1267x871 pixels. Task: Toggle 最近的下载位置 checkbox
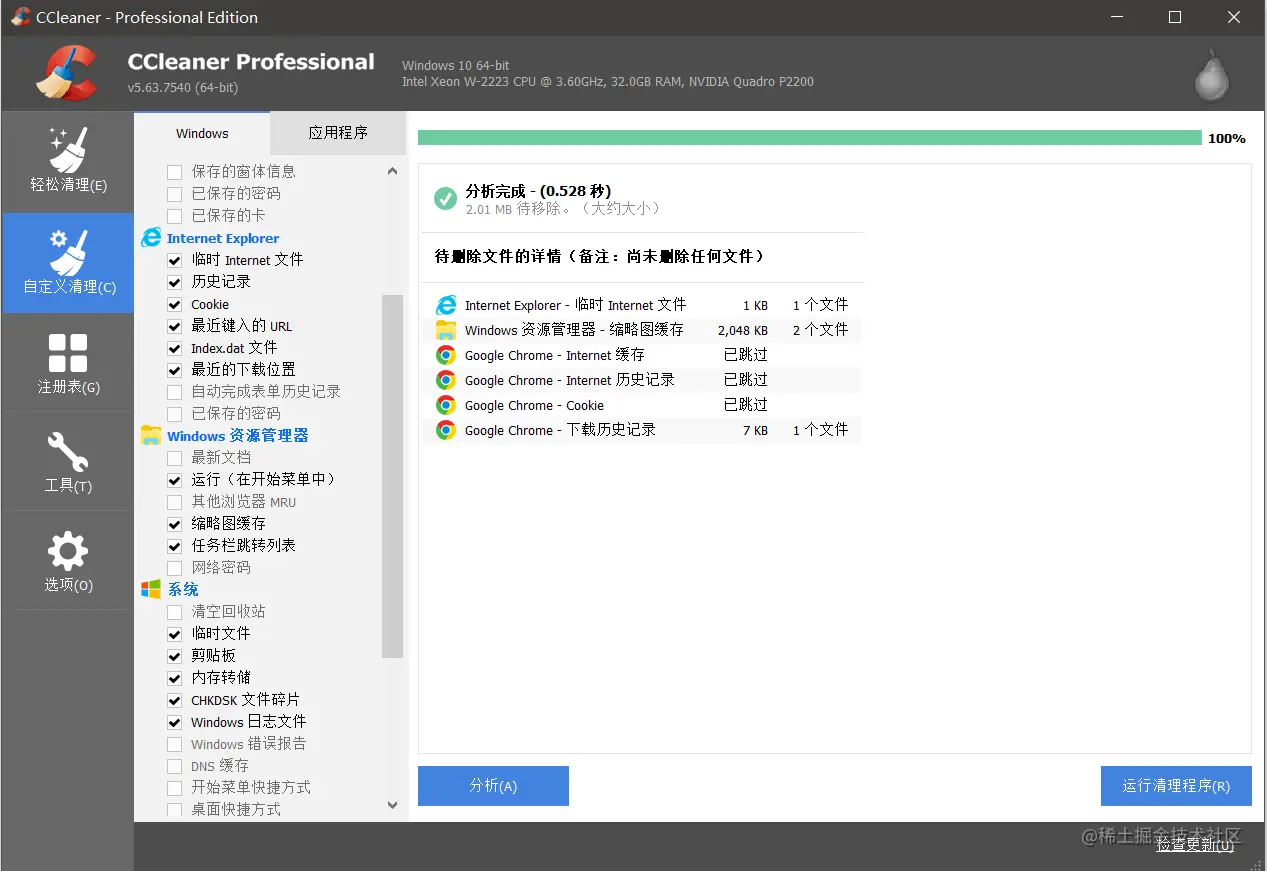175,370
